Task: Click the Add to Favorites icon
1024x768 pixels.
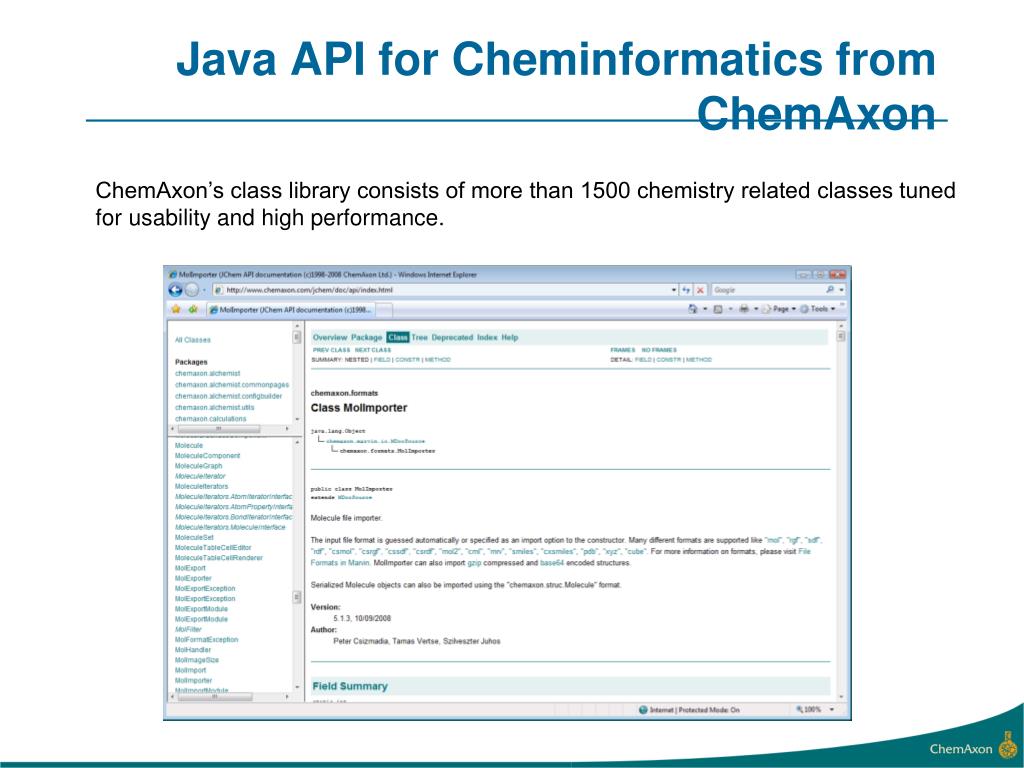Action: [192, 309]
